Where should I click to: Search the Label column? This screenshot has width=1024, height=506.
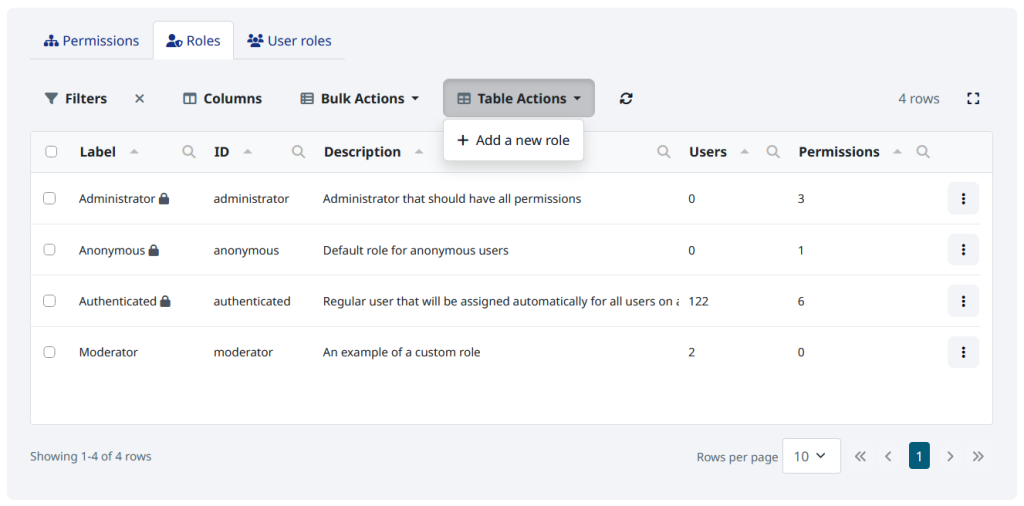click(x=189, y=151)
